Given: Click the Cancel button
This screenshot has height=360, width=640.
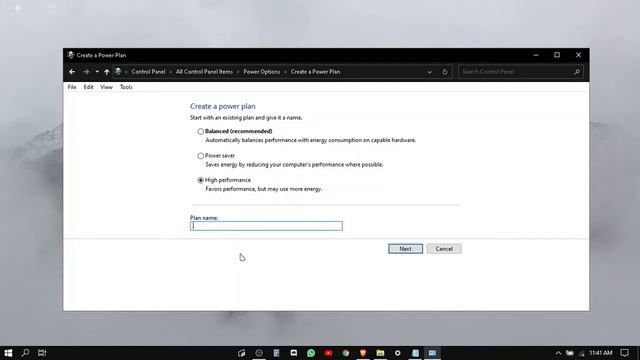Looking at the screenshot, I should coord(444,249).
